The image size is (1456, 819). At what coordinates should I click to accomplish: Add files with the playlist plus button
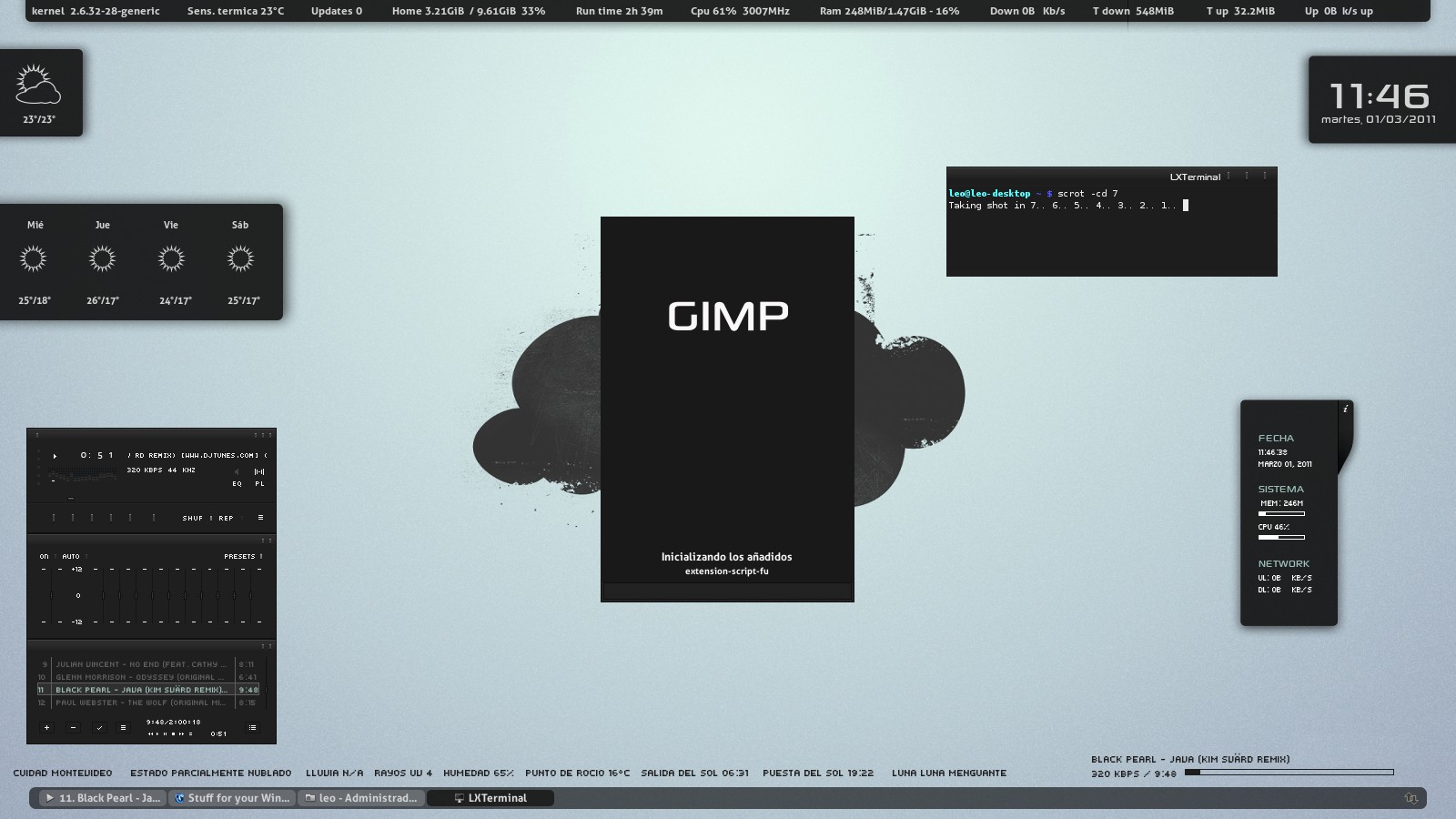pyautogui.click(x=46, y=728)
